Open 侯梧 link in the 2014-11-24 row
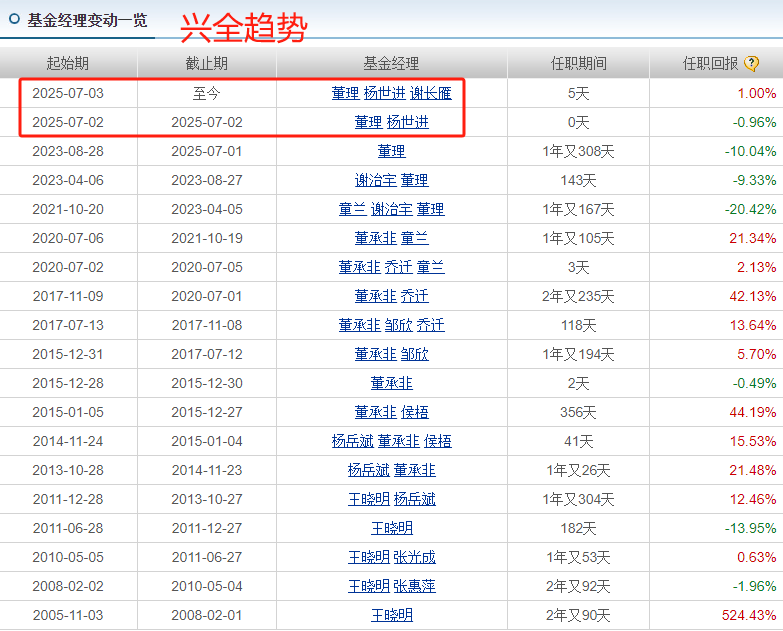 [x=438, y=441]
